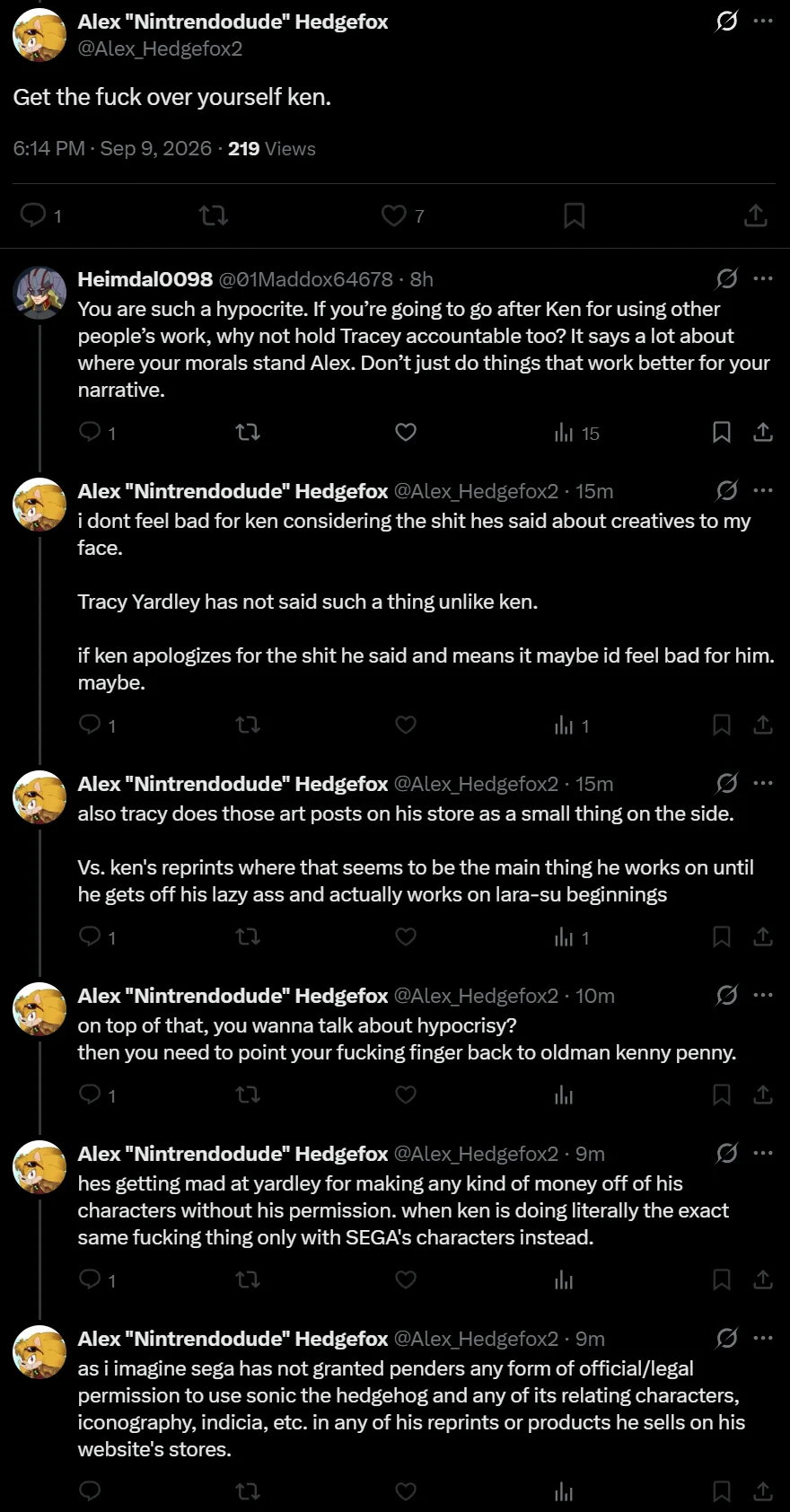The image size is (790, 1512).
Task: Open the @01Maddox64678 handle link
Action: 306,279
